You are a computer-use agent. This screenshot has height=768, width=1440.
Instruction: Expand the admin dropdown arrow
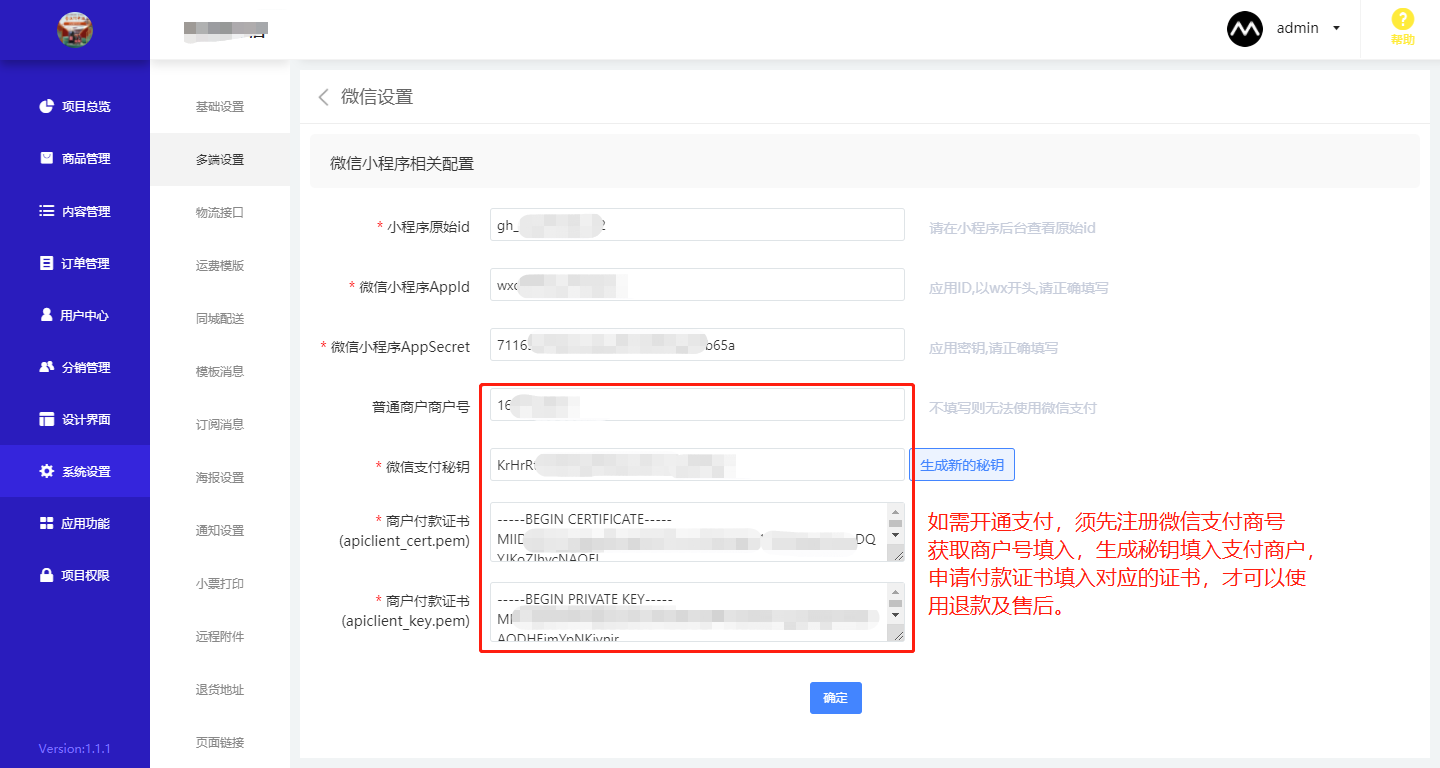point(1337,29)
